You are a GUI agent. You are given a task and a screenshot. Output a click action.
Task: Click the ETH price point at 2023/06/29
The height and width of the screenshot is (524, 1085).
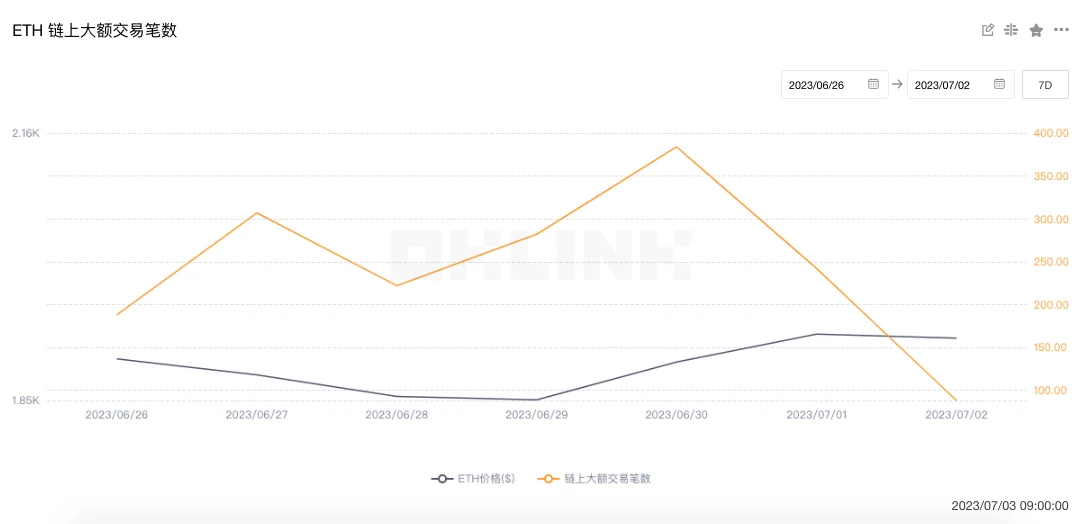pyautogui.click(x=537, y=400)
